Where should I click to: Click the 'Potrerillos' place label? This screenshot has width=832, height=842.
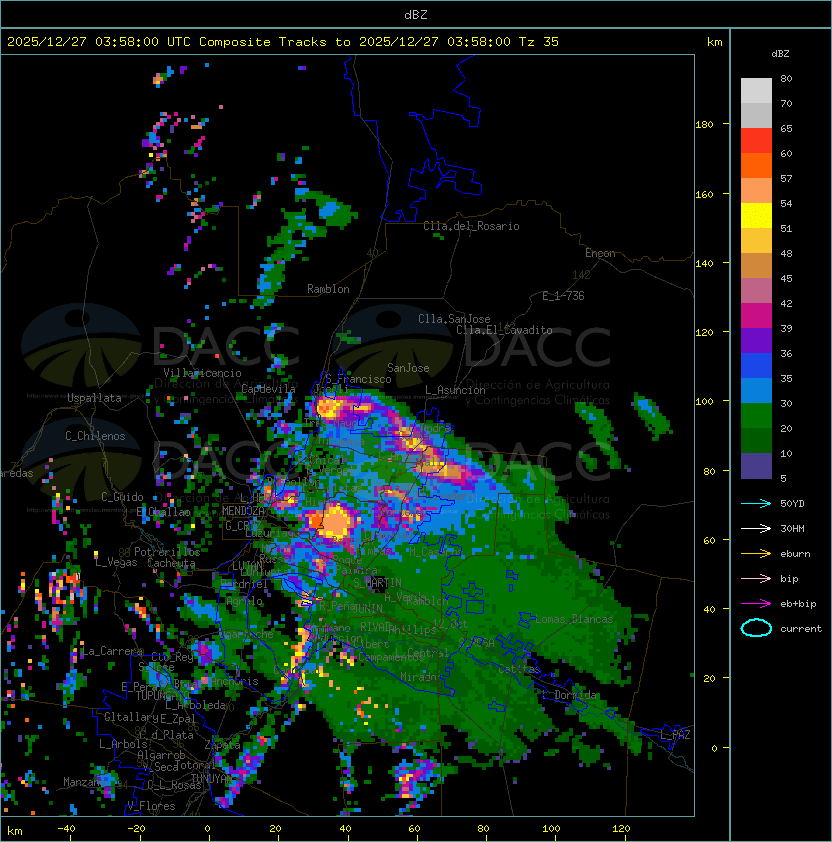coord(167,551)
